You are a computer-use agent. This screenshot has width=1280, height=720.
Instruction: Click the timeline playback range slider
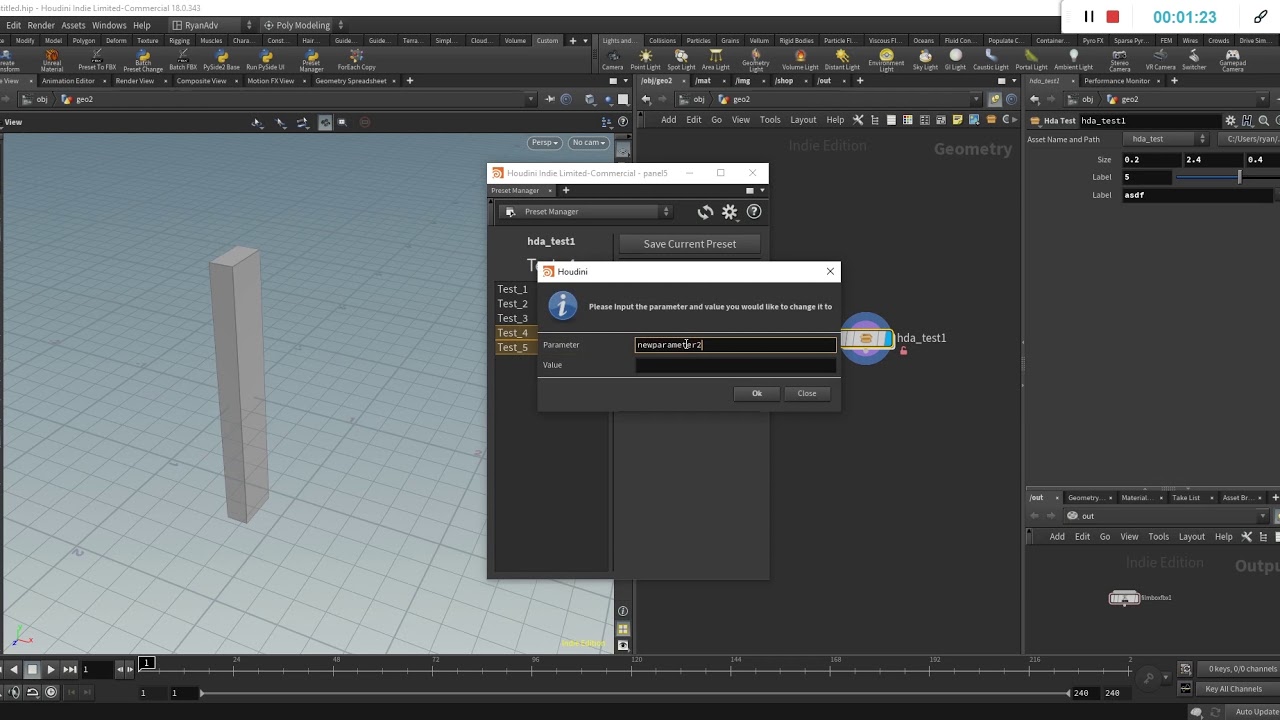(x=635, y=692)
